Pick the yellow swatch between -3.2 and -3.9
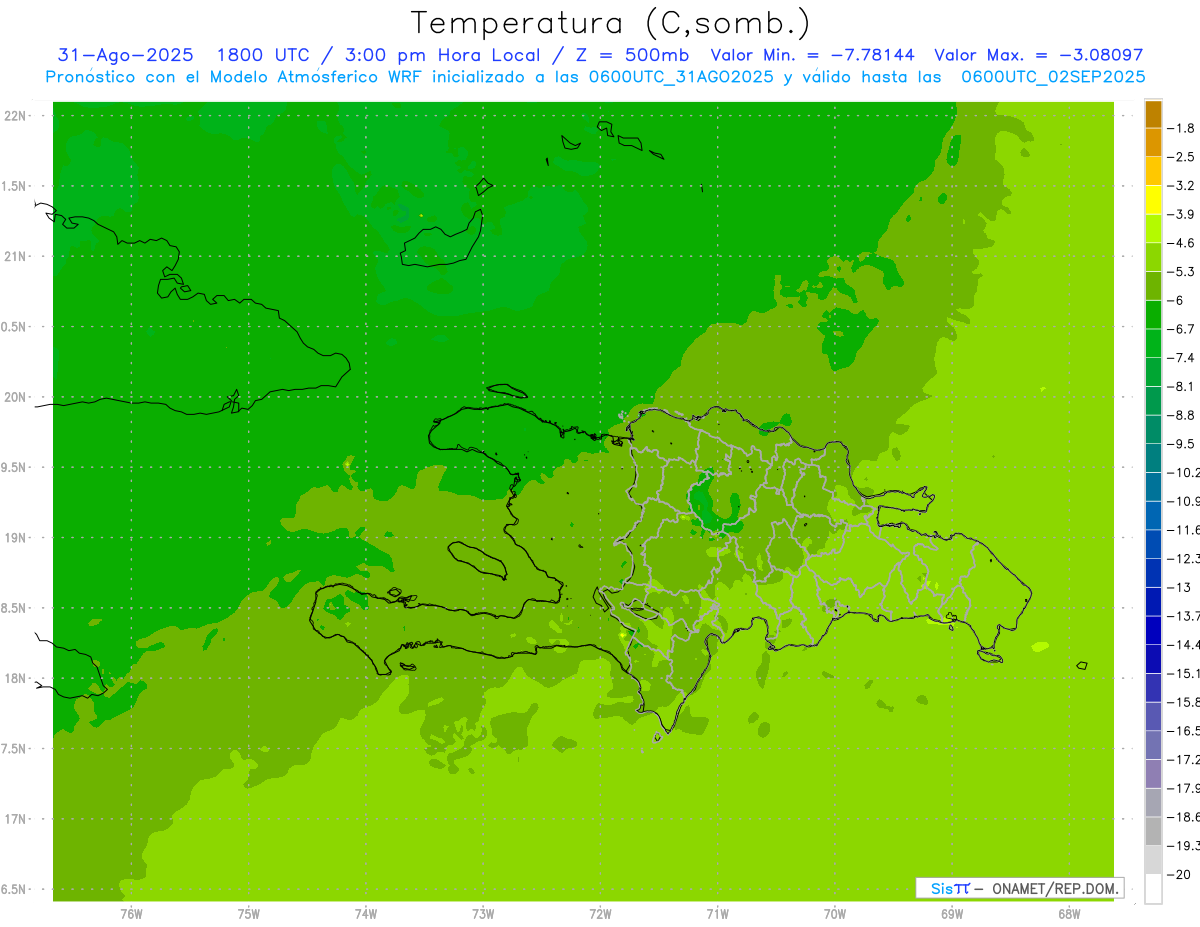1200x927 pixels. (1153, 200)
